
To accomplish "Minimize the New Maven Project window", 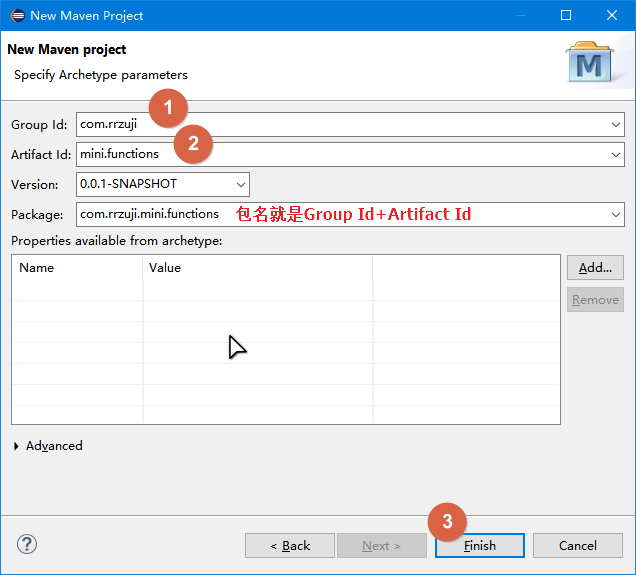I will (x=521, y=15).
